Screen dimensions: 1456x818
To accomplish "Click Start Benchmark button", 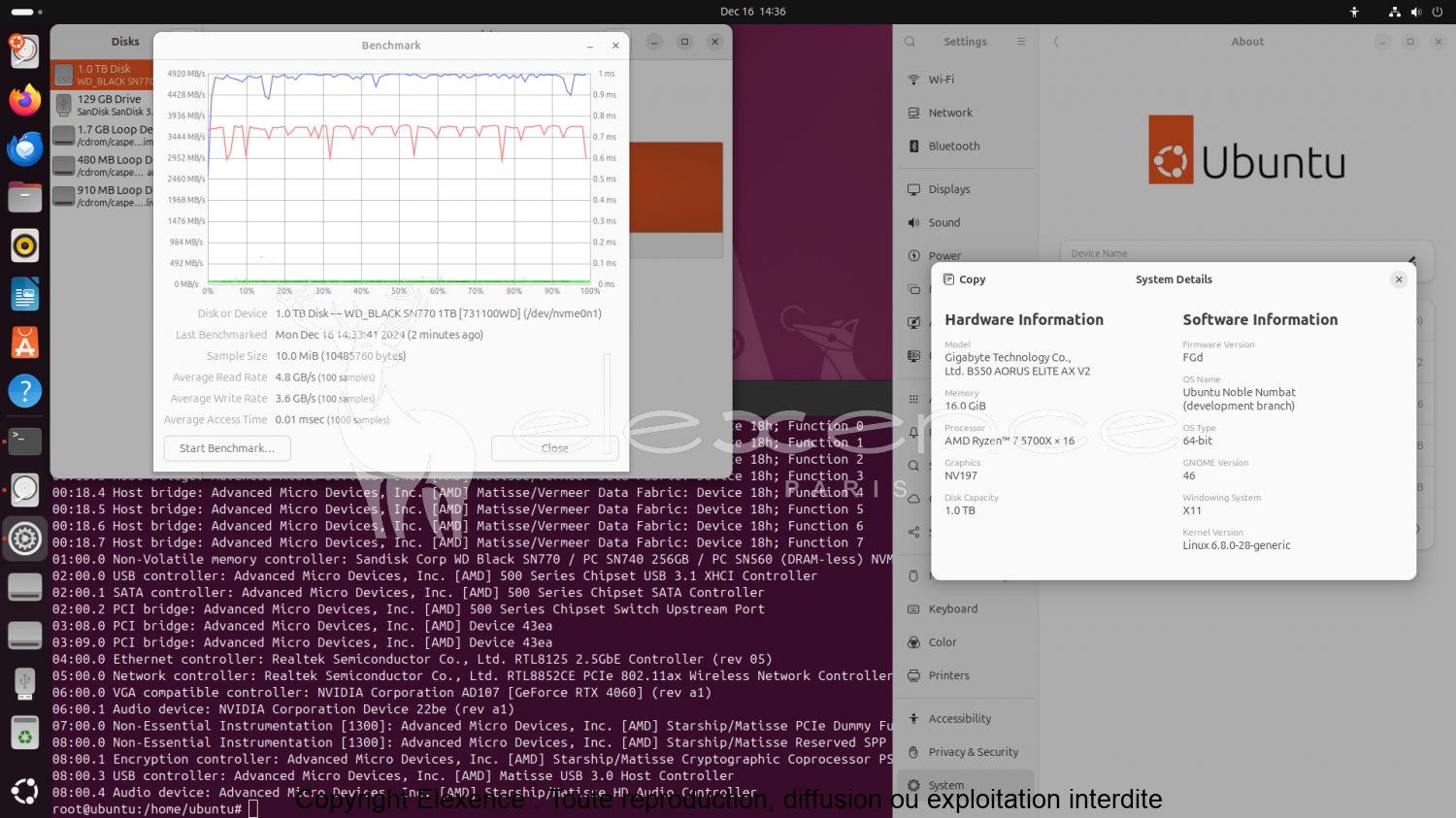I will (x=227, y=448).
